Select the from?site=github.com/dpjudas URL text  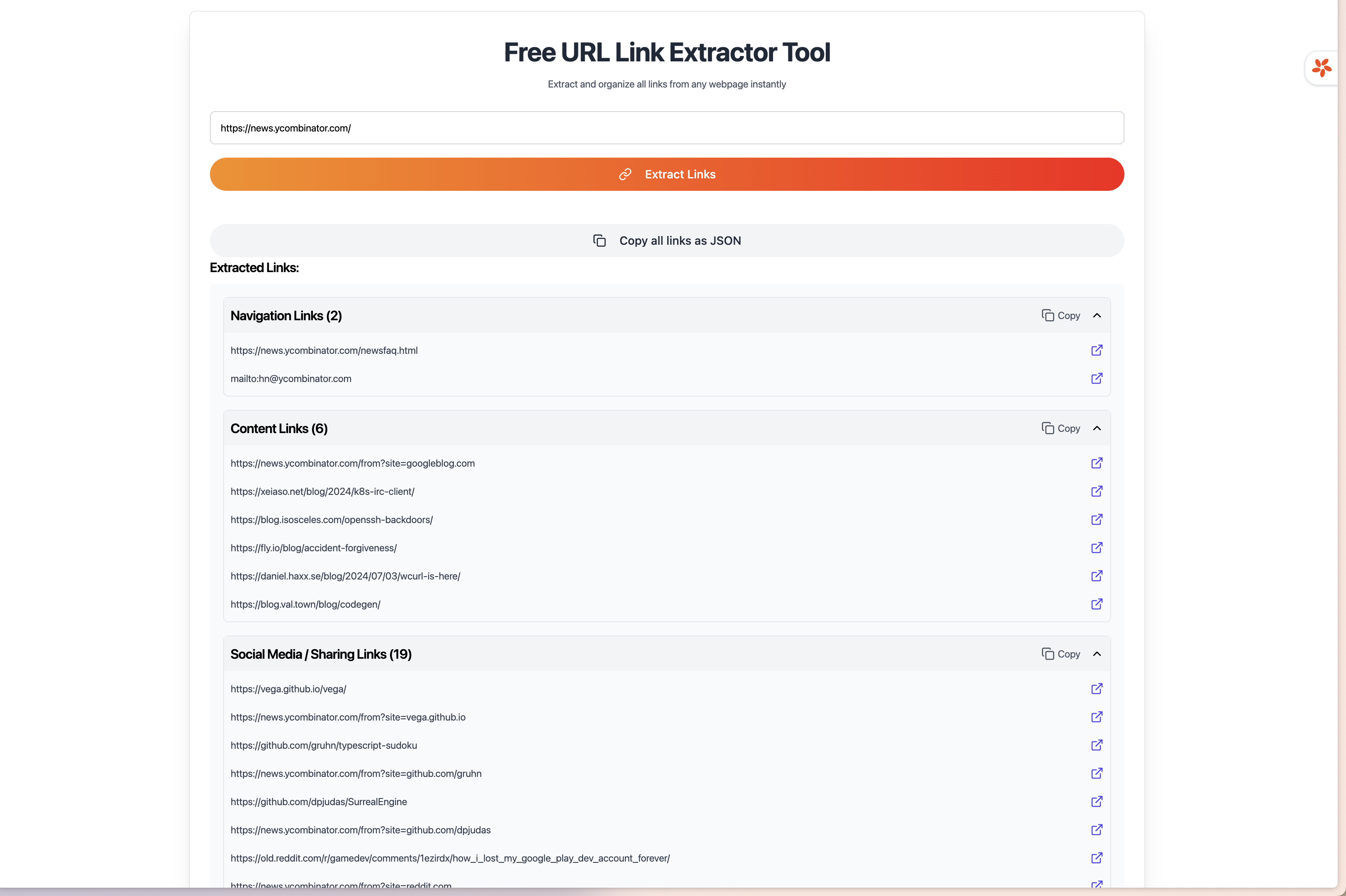pos(361,830)
